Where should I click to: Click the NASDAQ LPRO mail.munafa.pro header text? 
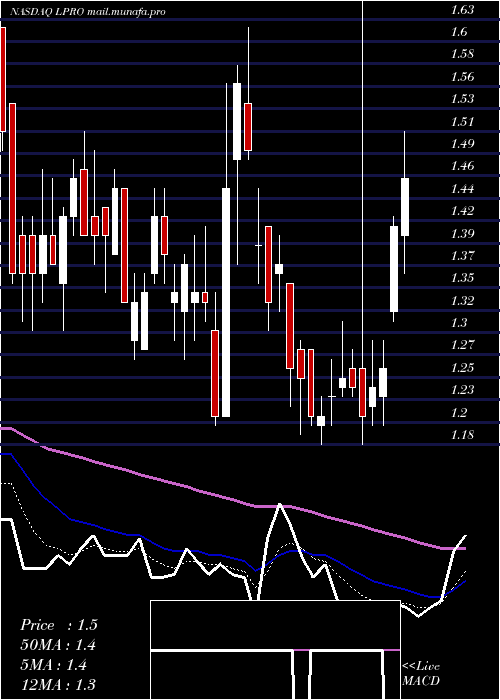pos(88,12)
